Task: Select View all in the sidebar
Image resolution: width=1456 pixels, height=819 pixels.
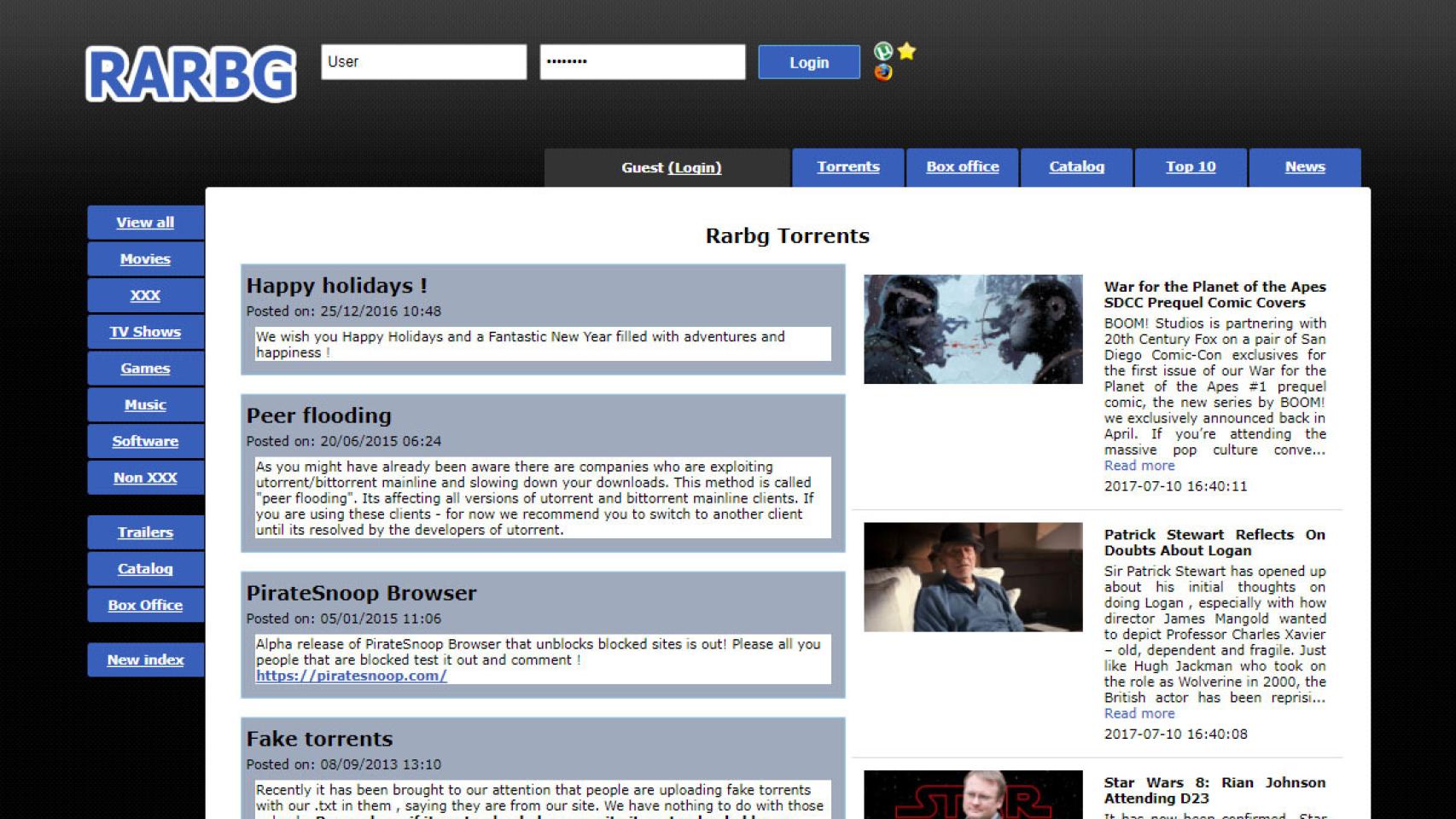Action: point(146,223)
